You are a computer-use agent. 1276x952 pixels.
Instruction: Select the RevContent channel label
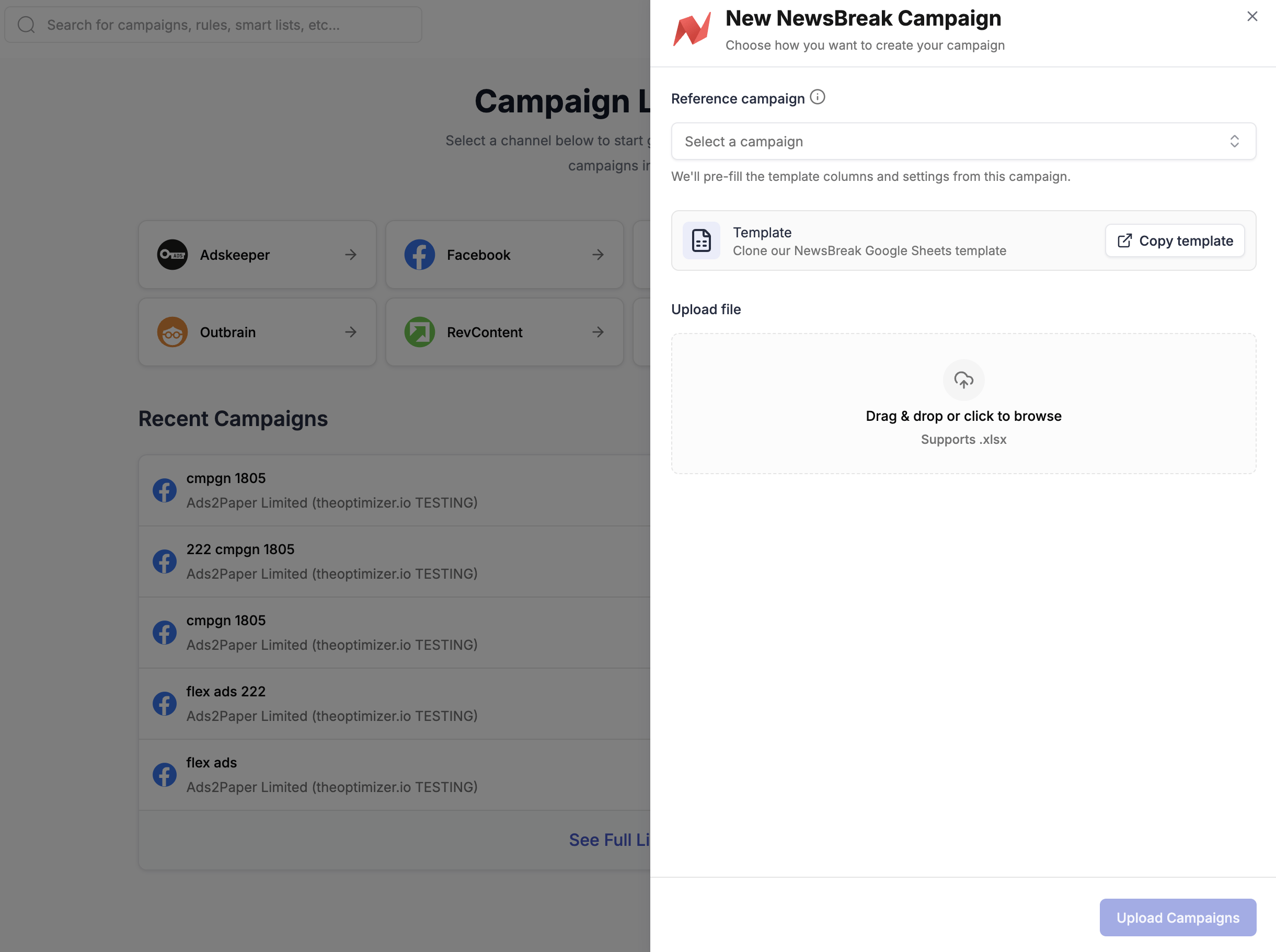[485, 332]
